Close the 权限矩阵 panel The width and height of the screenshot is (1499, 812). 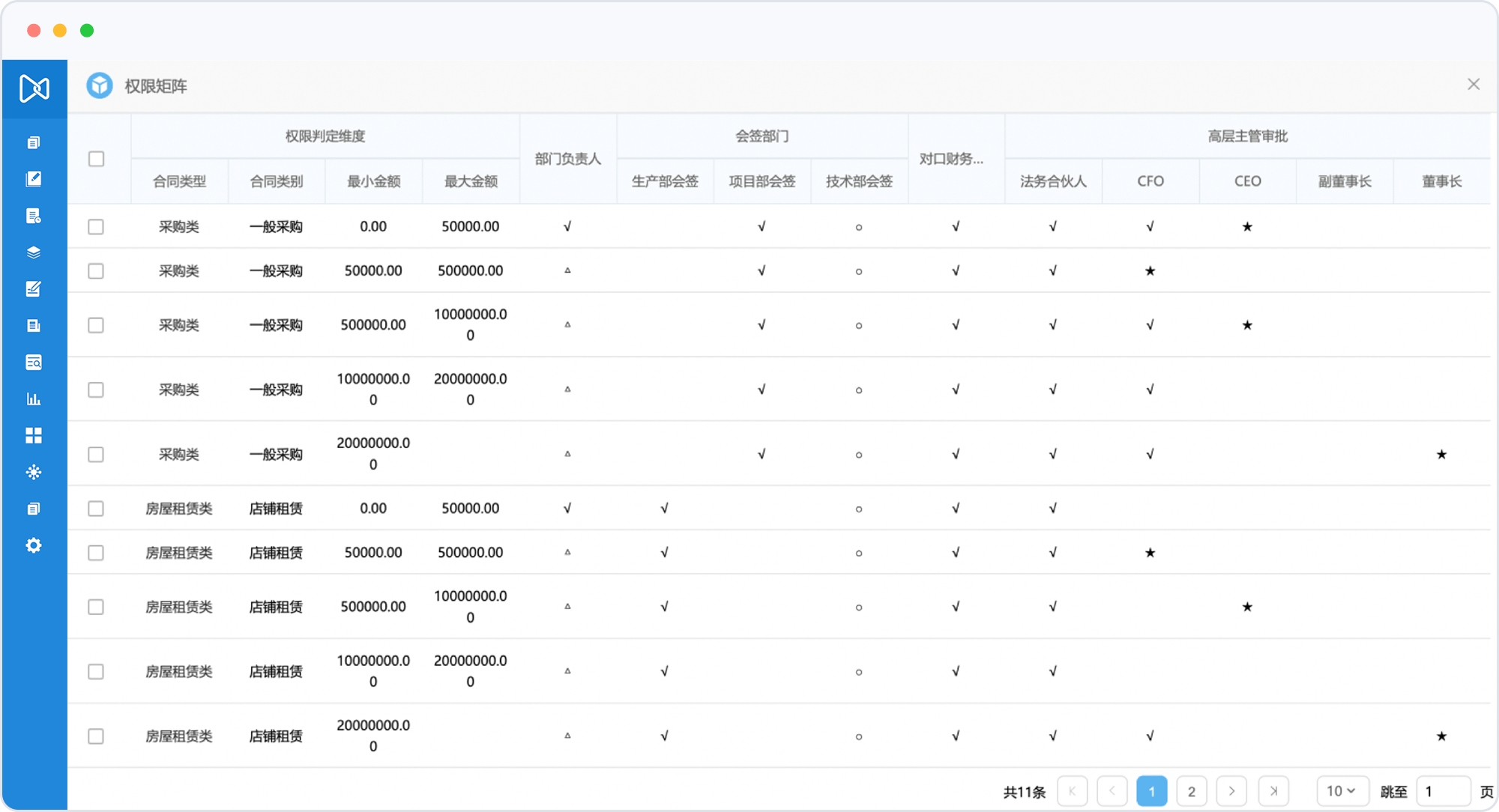(x=1474, y=85)
